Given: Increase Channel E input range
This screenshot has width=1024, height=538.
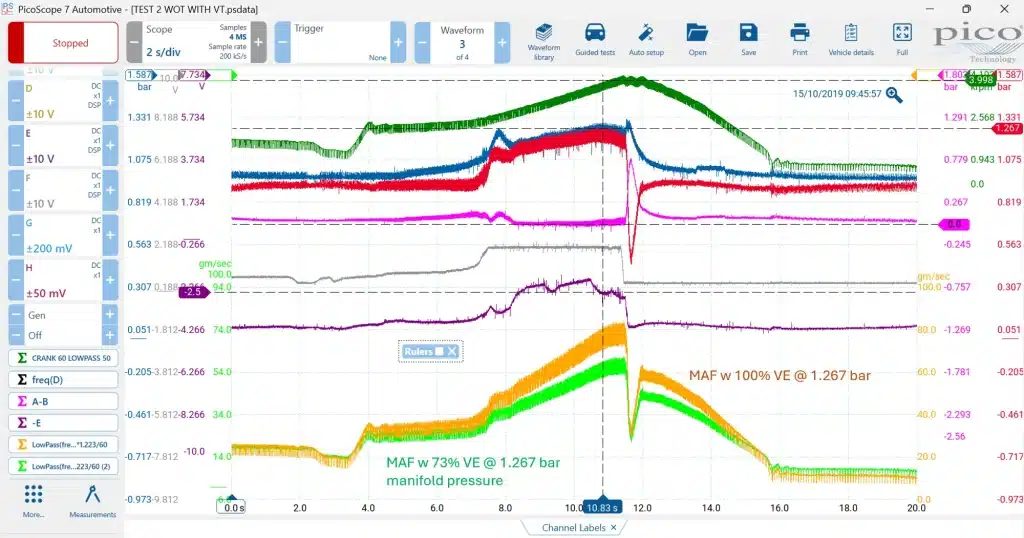Looking at the screenshot, I should (110, 146).
